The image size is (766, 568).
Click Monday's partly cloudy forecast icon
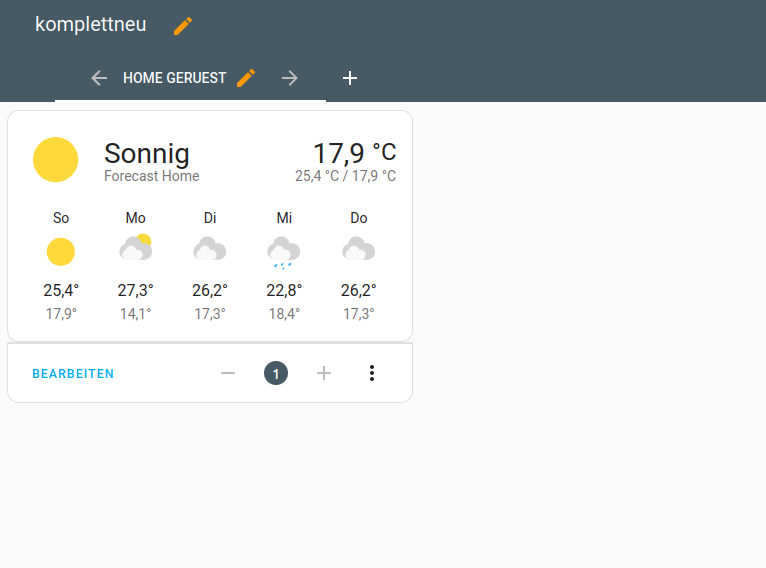(x=136, y=248)
